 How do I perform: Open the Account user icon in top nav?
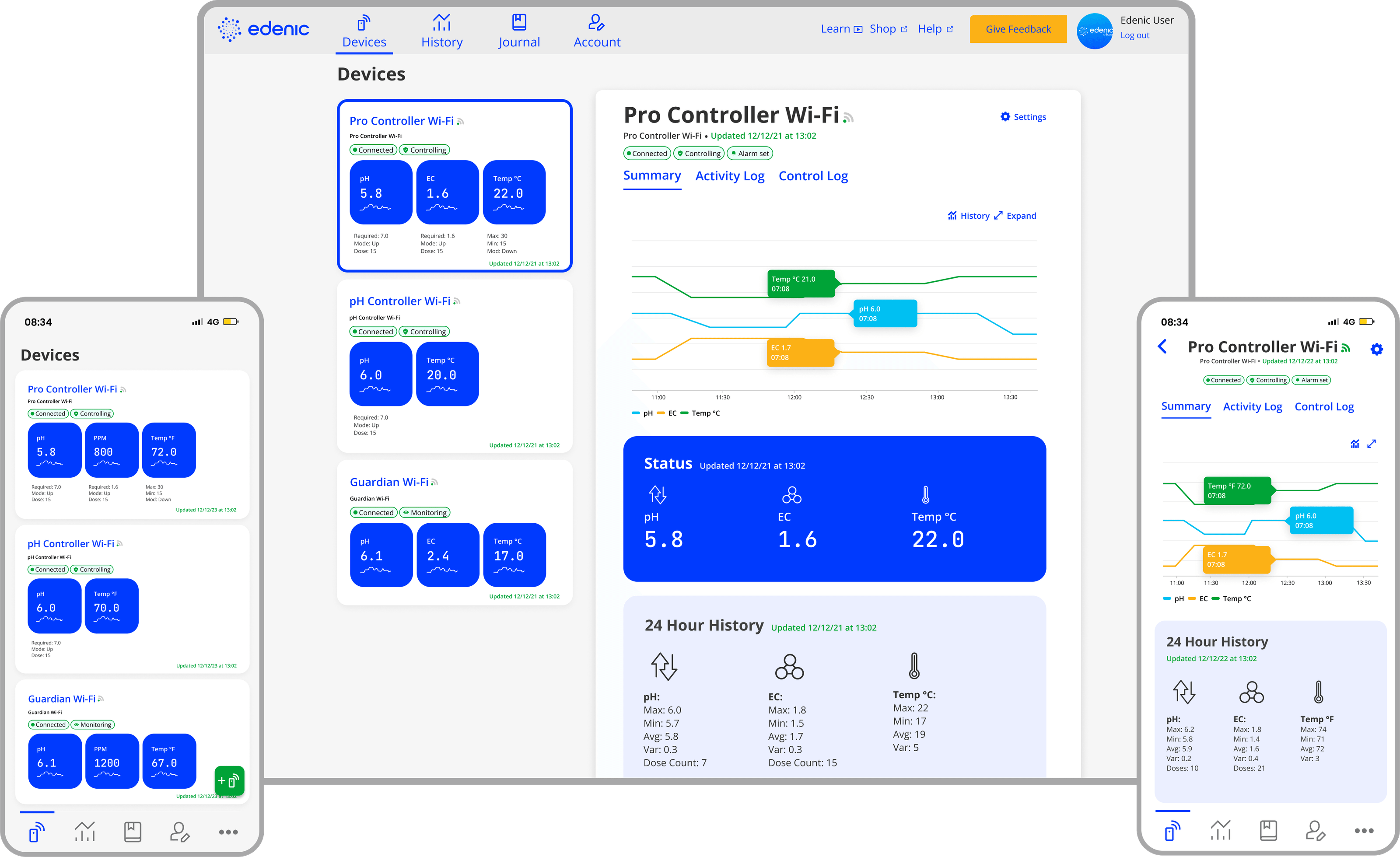596,23
